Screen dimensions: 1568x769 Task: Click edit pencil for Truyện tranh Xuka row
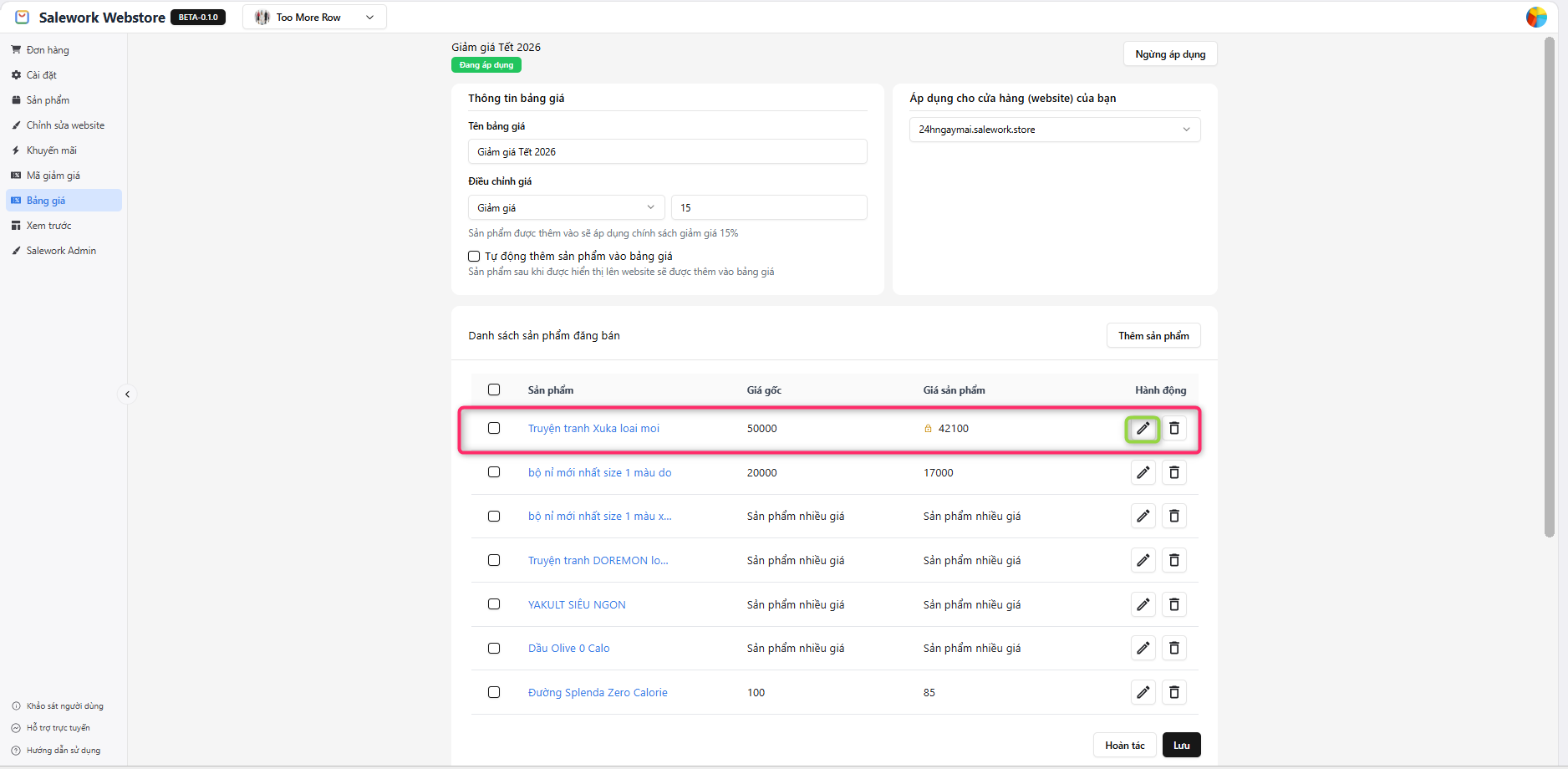[x=1143, y=429]
